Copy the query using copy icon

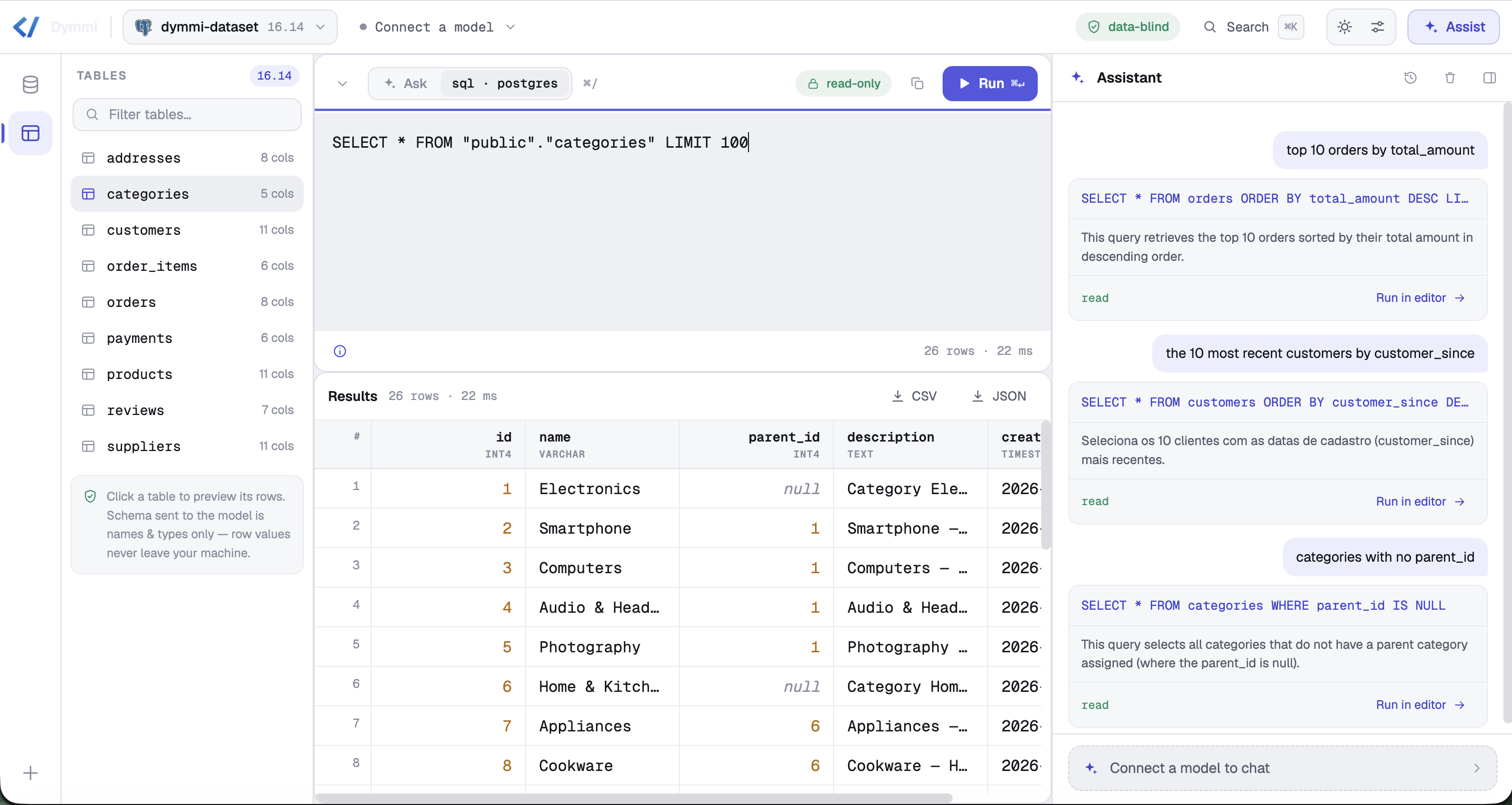tap(917, 84)
